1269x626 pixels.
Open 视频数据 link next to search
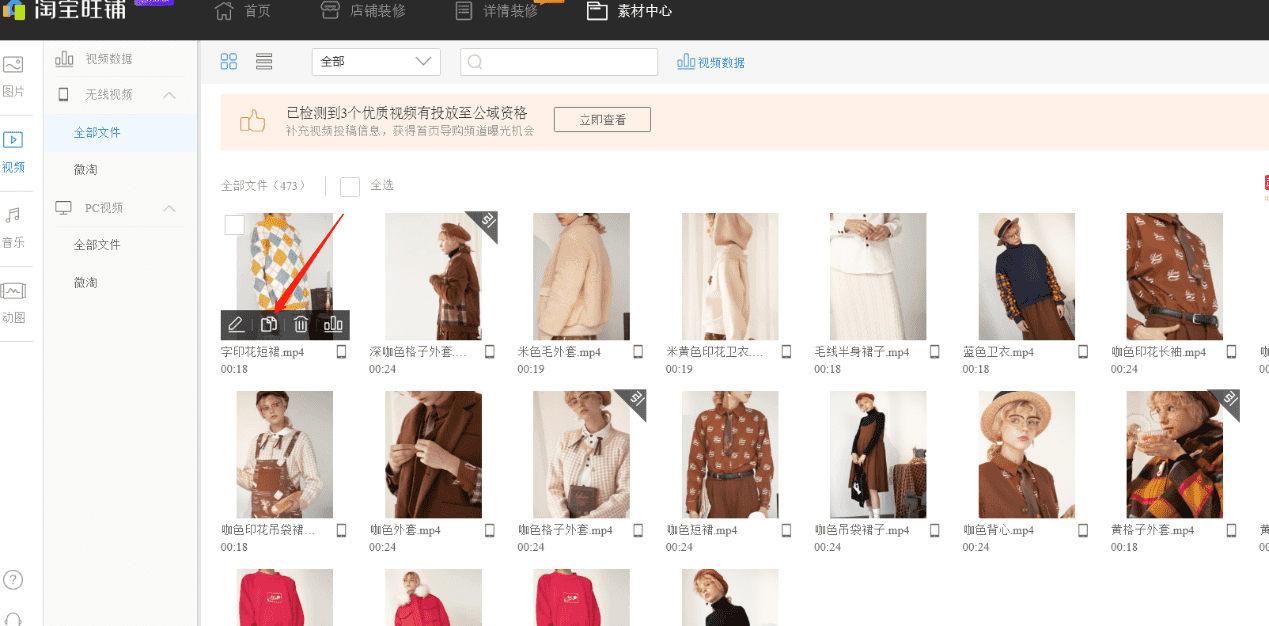click(x=711, y=62)
